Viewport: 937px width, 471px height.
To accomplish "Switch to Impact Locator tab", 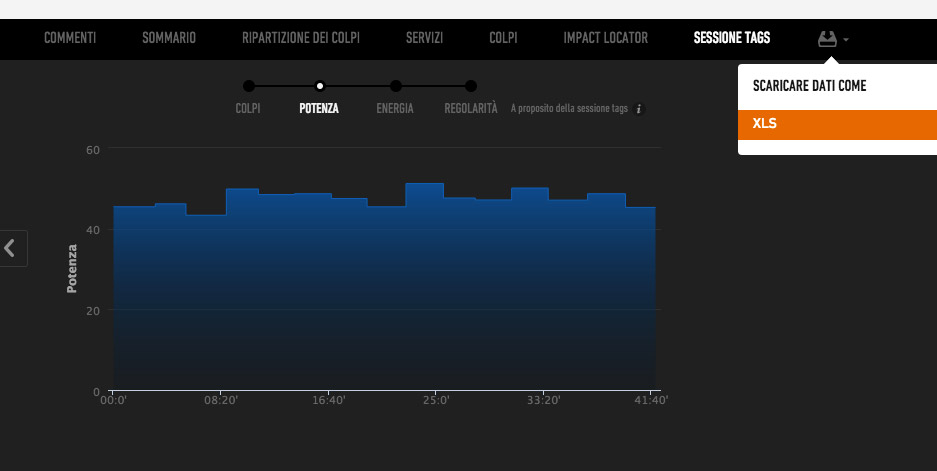I will pyautogui.click(x=605, y=38).
